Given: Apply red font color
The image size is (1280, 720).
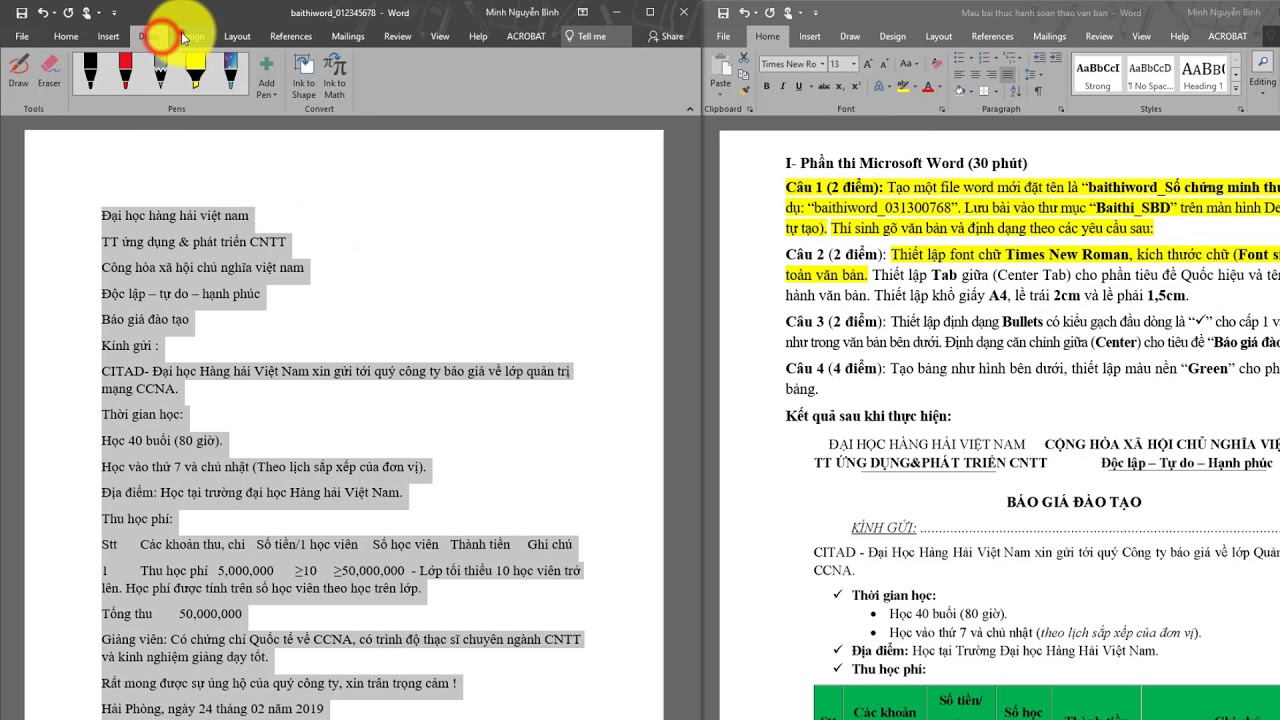Looking at the screenshot, I should point(927,86).
